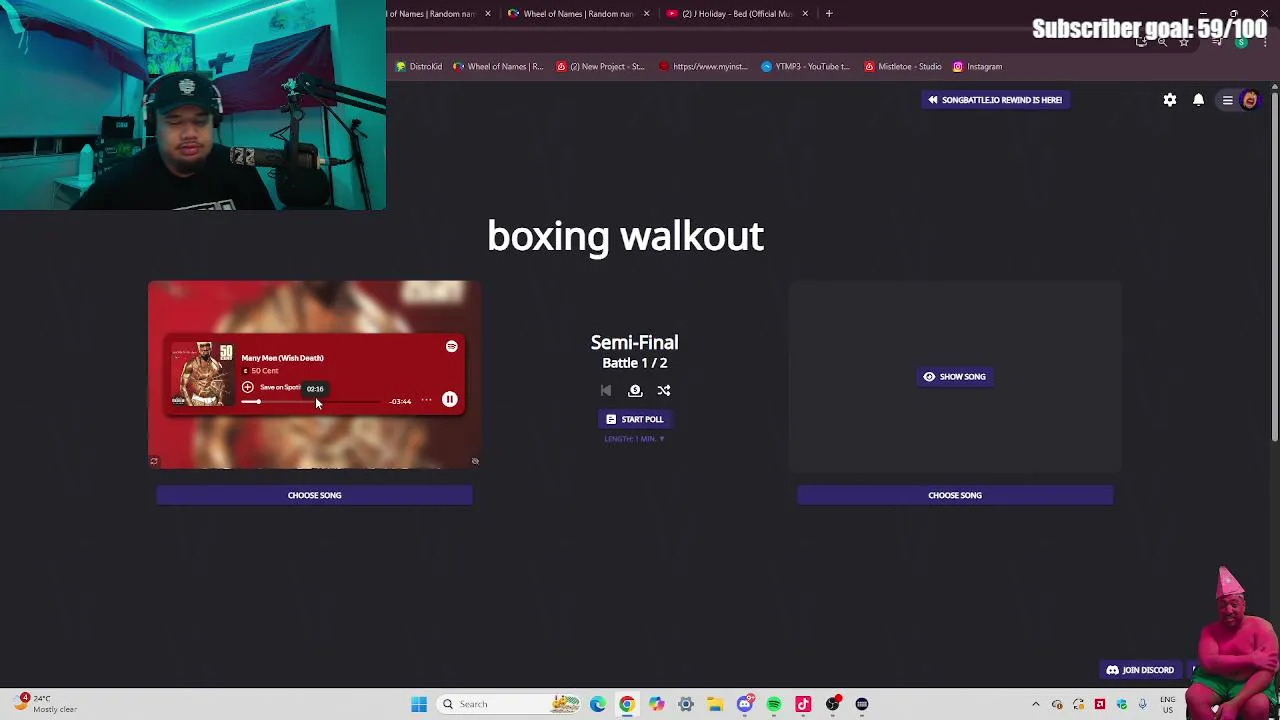The width and height of the screenshot is (1280, 720).
Task: Seek on the Spotify track progress bar
Action: [311, 401]
